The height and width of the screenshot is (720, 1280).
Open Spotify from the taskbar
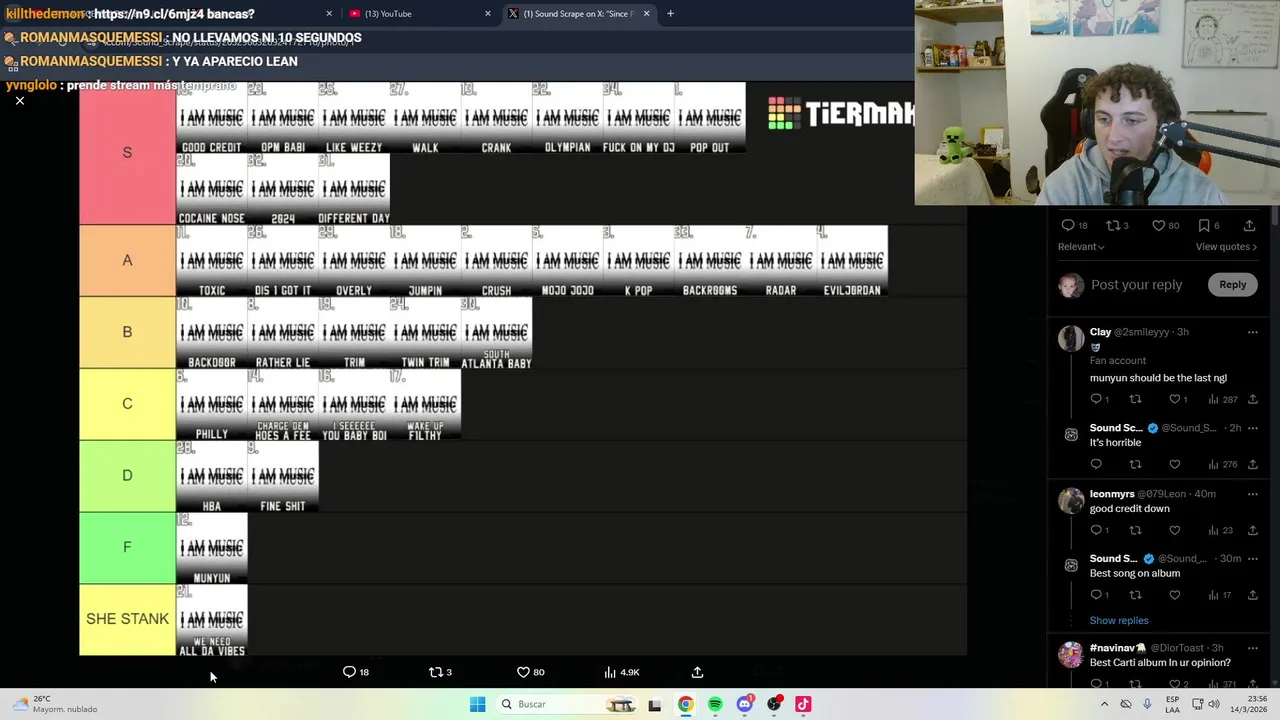715,704
